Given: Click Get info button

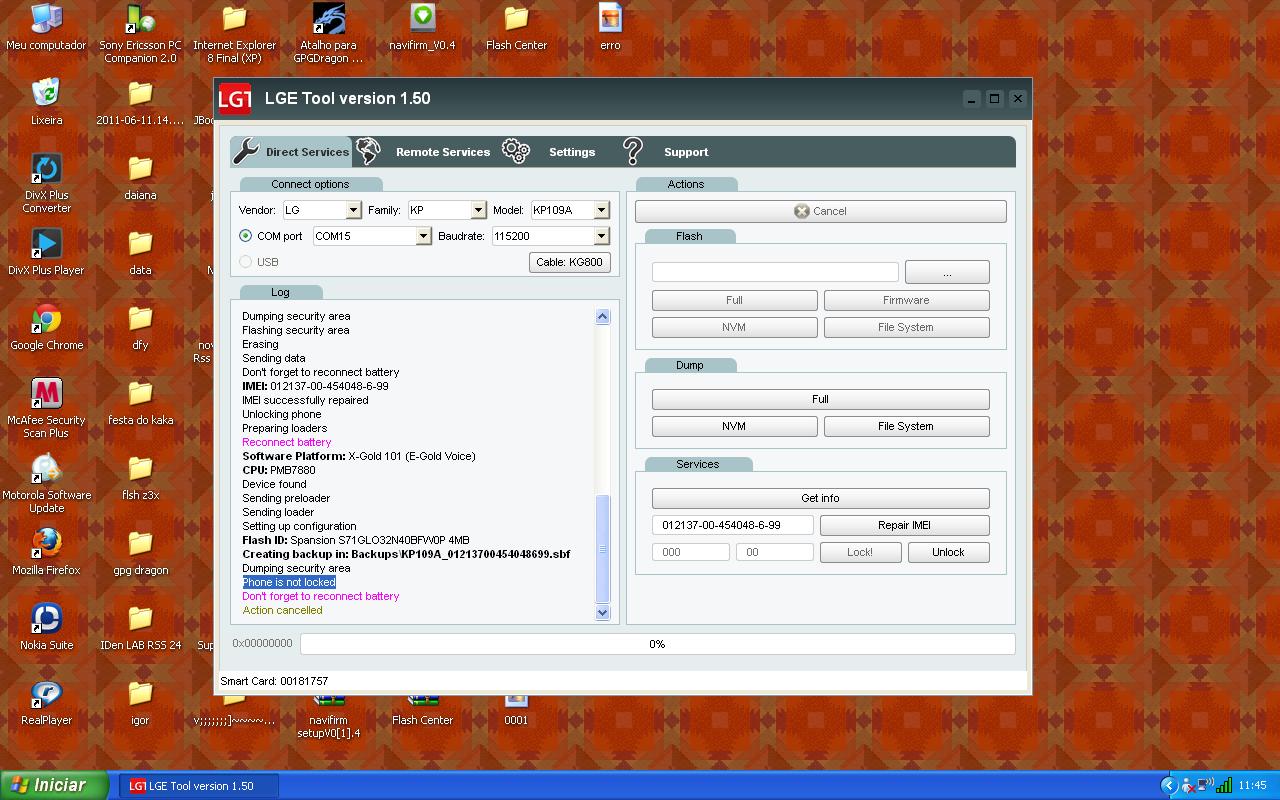Looking at the screenshot, I should point(820,498).
